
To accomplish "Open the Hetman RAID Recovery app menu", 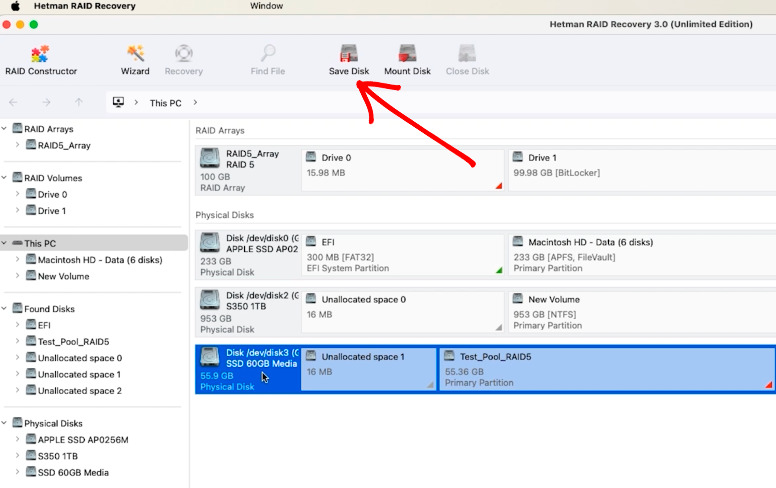I will (x=85, y=6).
